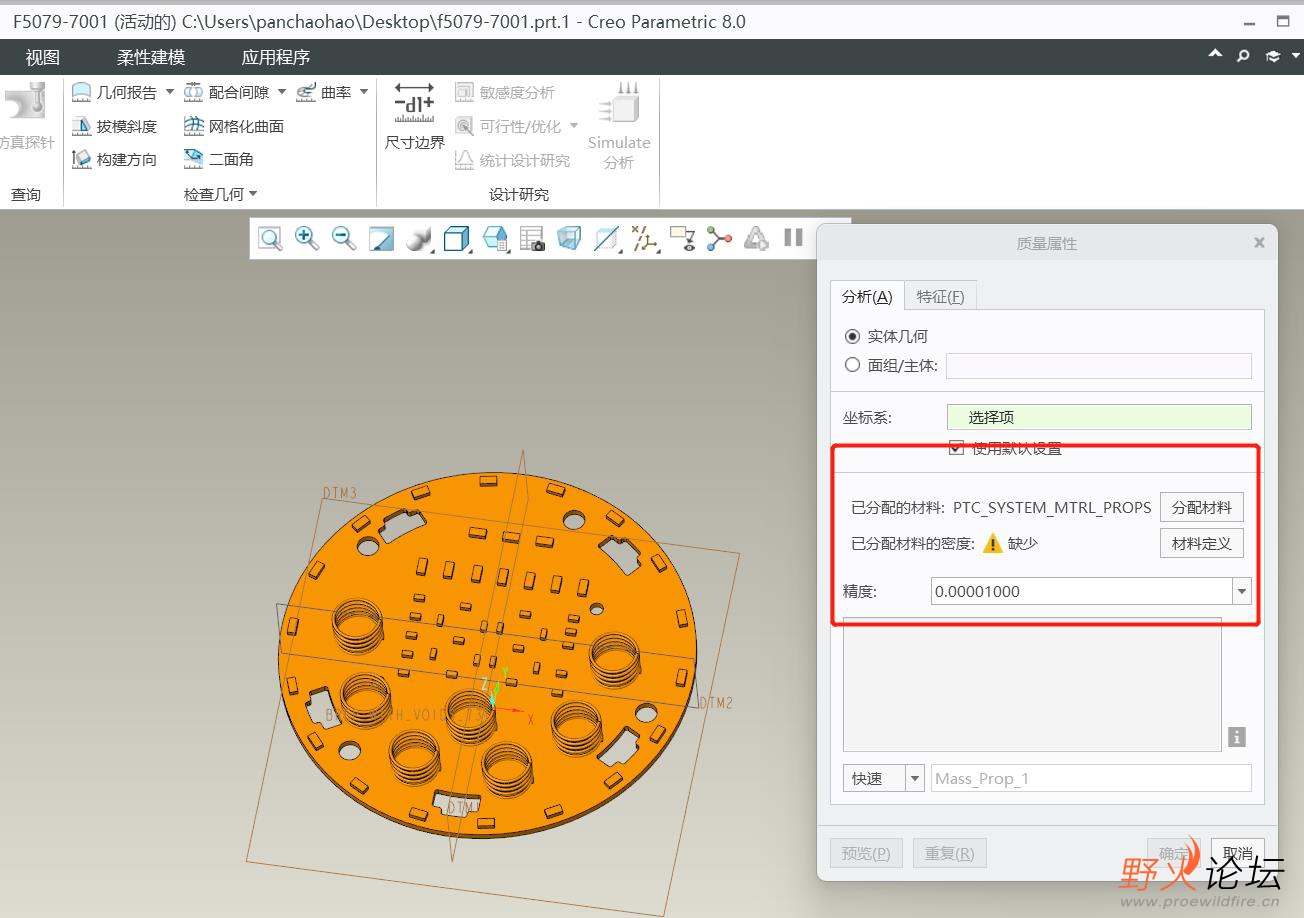Open the 柔性建模 ribbon tab

point(151,57)
